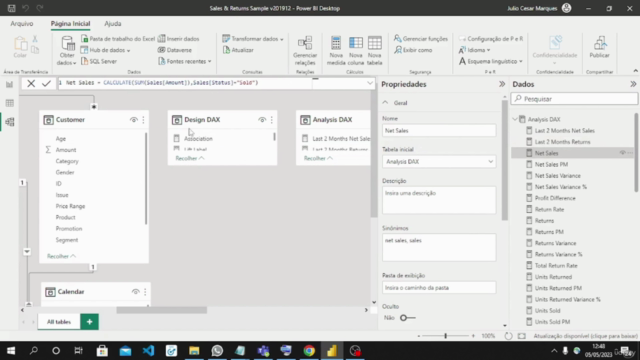
Task: Click the Atualizar refresh button
Action: pyautogui.click(x=238, y=50)
